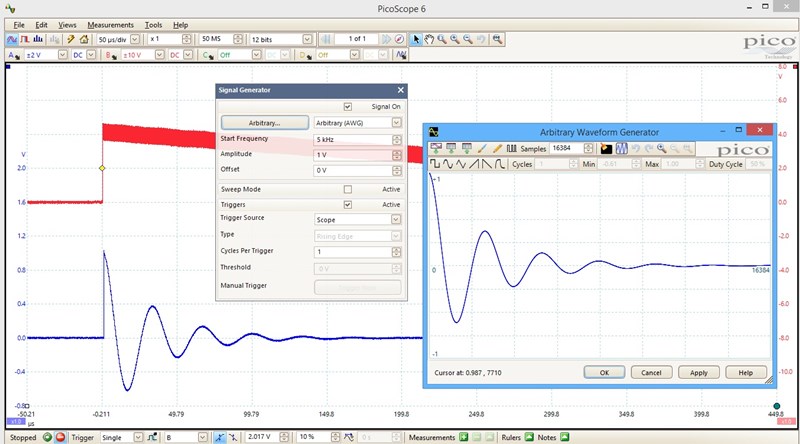800x444 pixels.
Task: Click the zoom-out magnifier in main toolbar
Action: 468,39
